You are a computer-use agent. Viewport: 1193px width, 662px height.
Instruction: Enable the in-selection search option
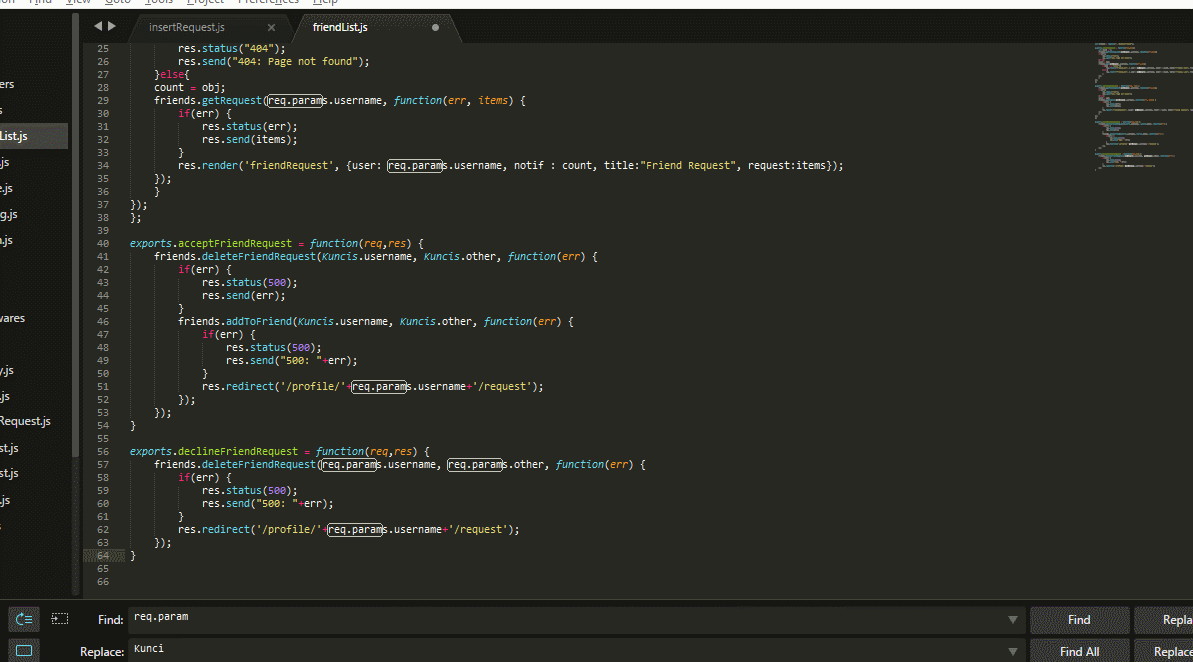pos(62,618)
